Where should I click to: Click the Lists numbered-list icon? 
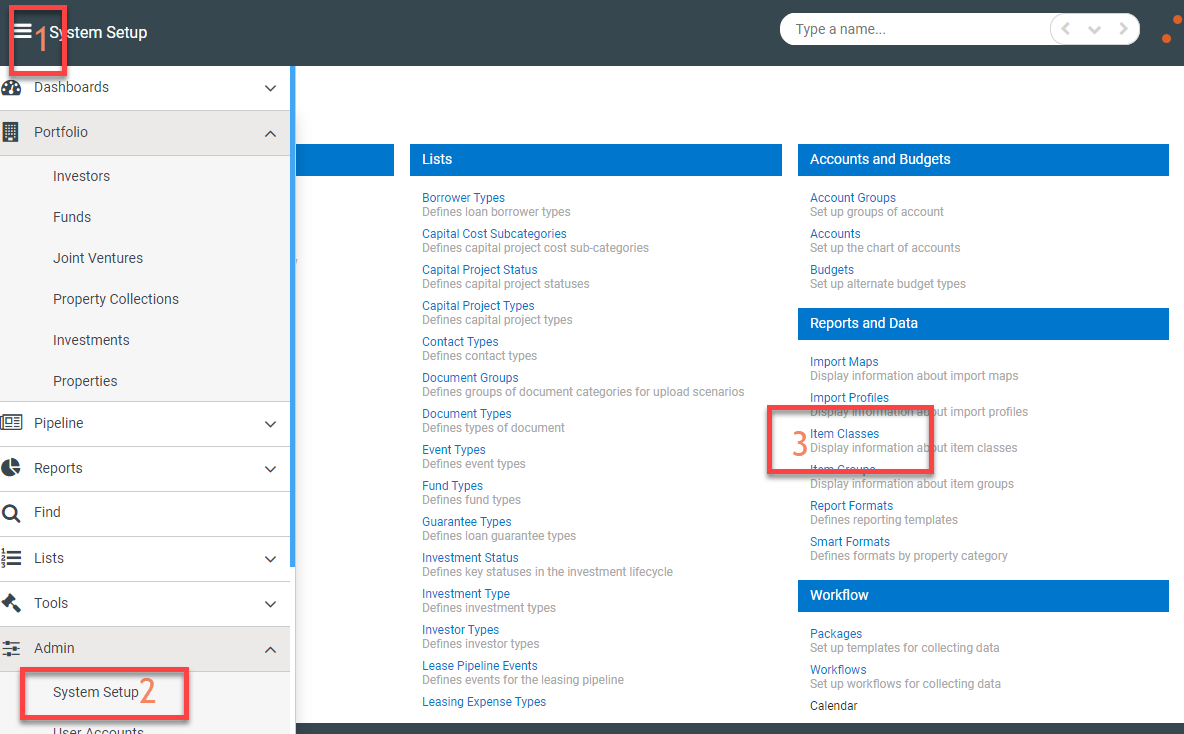coord(11,558)
